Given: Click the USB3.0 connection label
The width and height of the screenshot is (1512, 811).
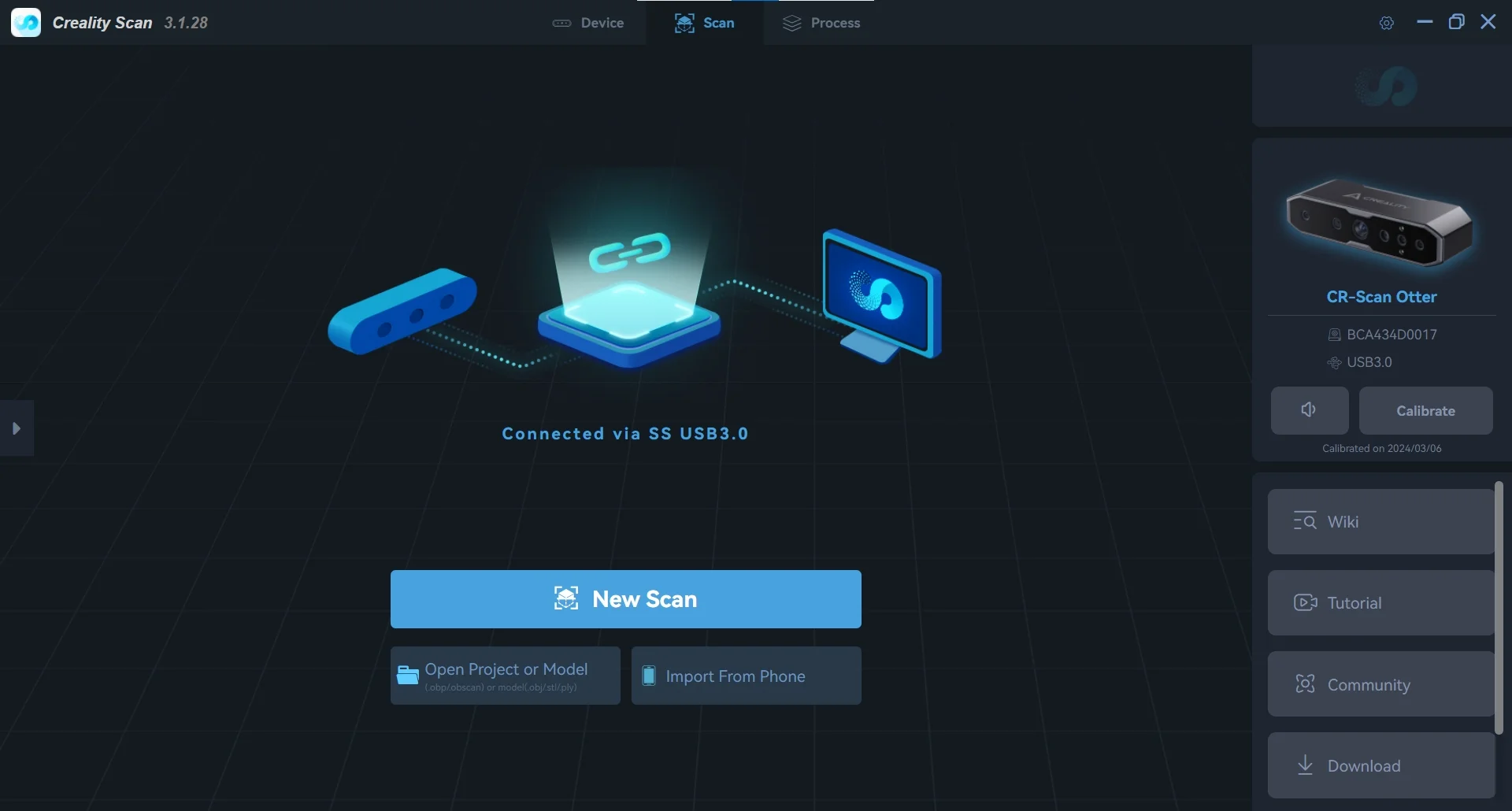Looking at the screenshot, I should point(1369,362).
